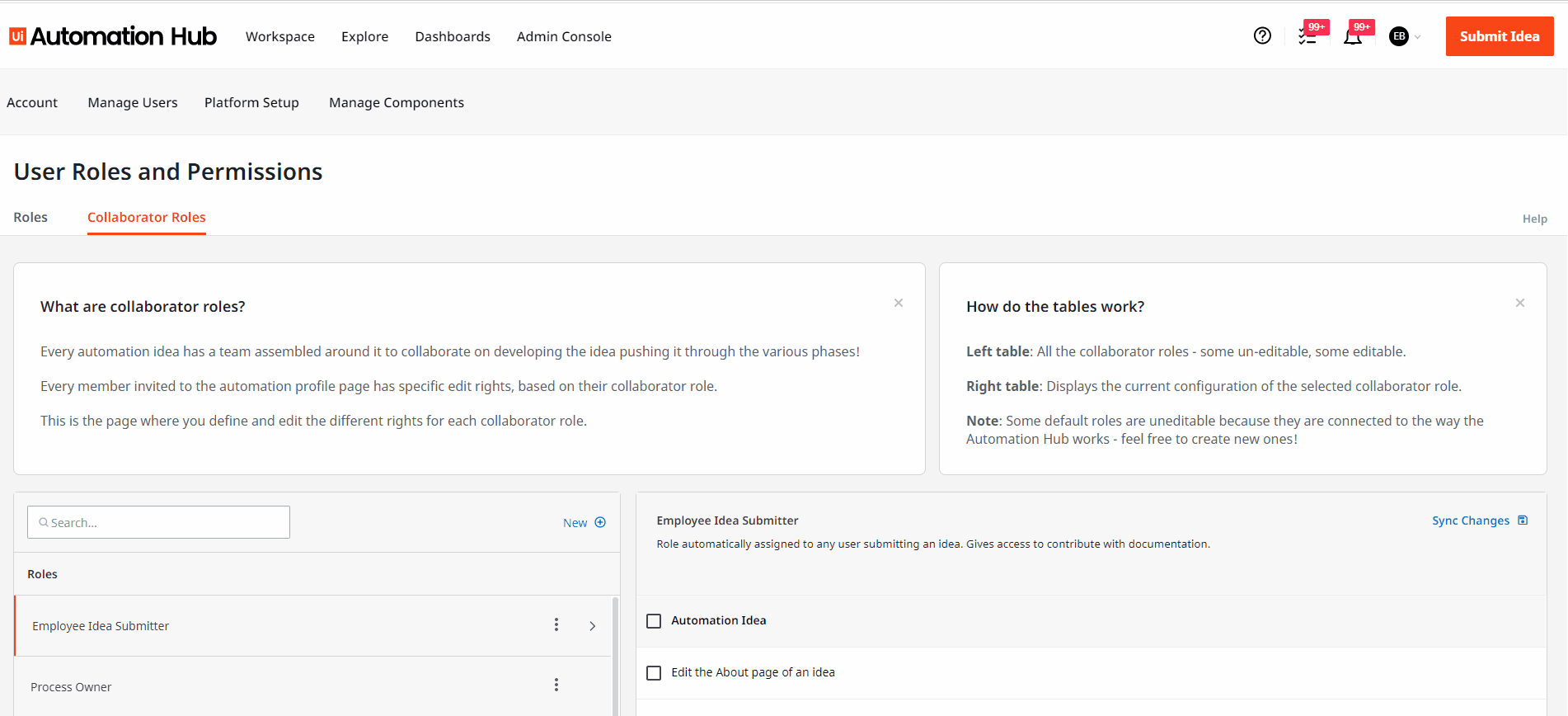Open the help question mark icon
The image size is (1568, 716).
pyautogui.click(x=1262, y=35)
